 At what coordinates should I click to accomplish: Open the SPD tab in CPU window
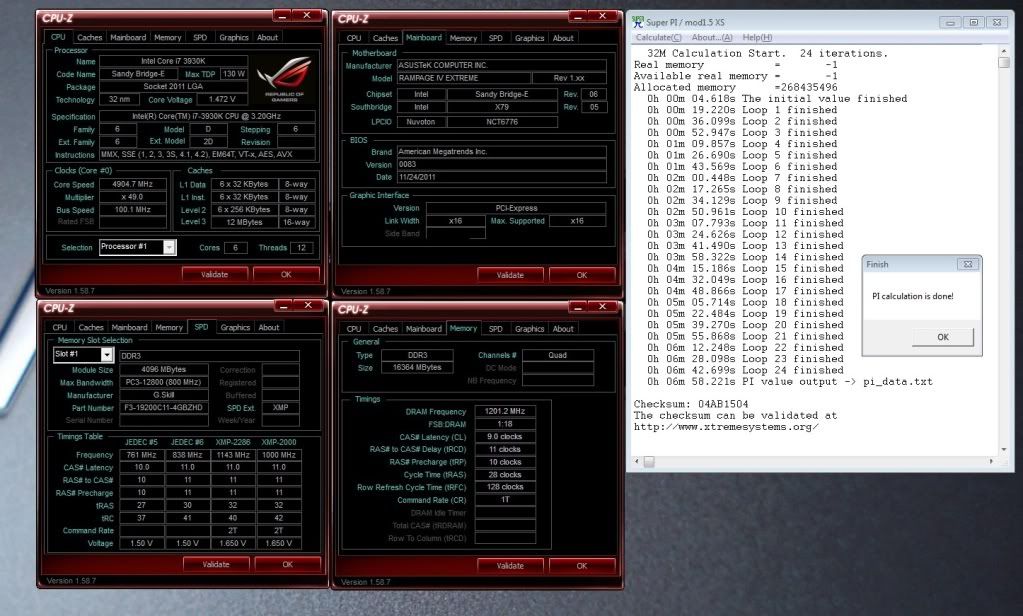tap(200, 37)
